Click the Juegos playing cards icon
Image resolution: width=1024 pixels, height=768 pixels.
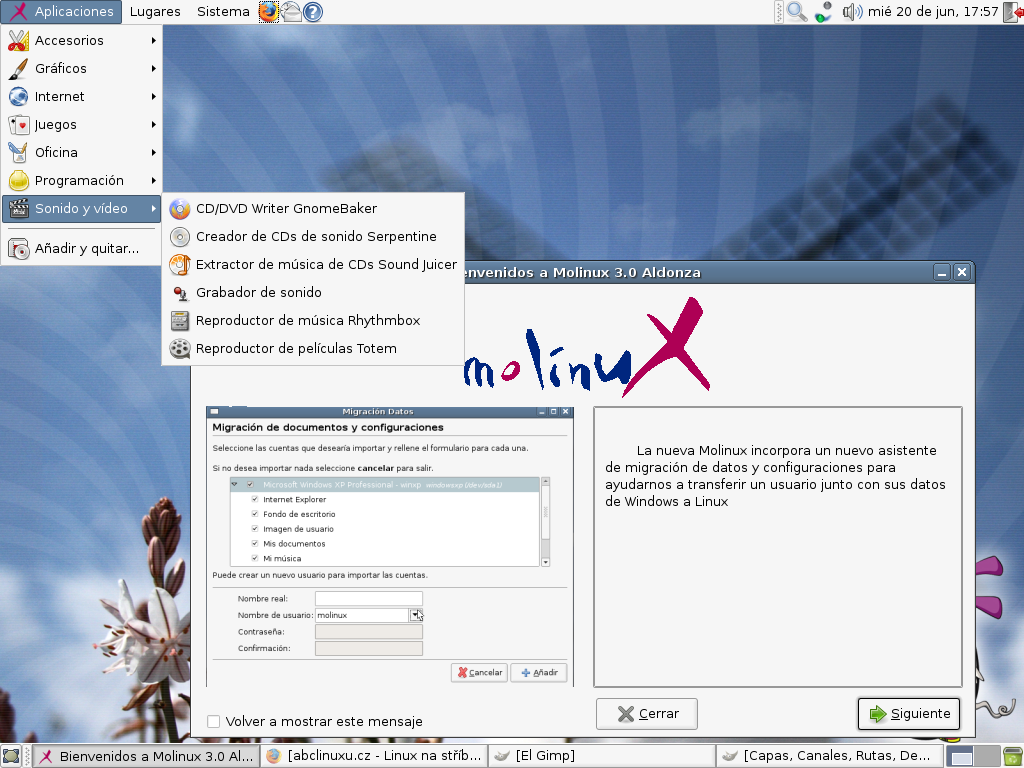click(18, 125)
